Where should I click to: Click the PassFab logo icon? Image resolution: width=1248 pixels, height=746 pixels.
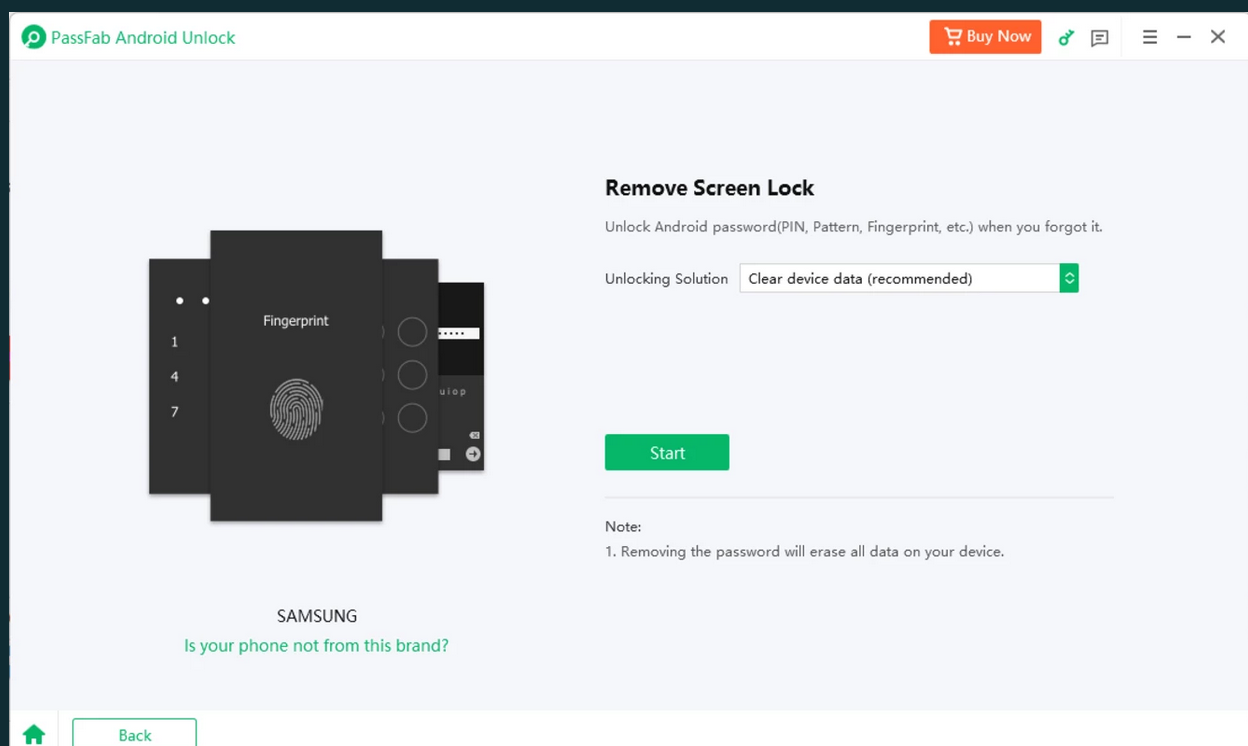[34, 38]
